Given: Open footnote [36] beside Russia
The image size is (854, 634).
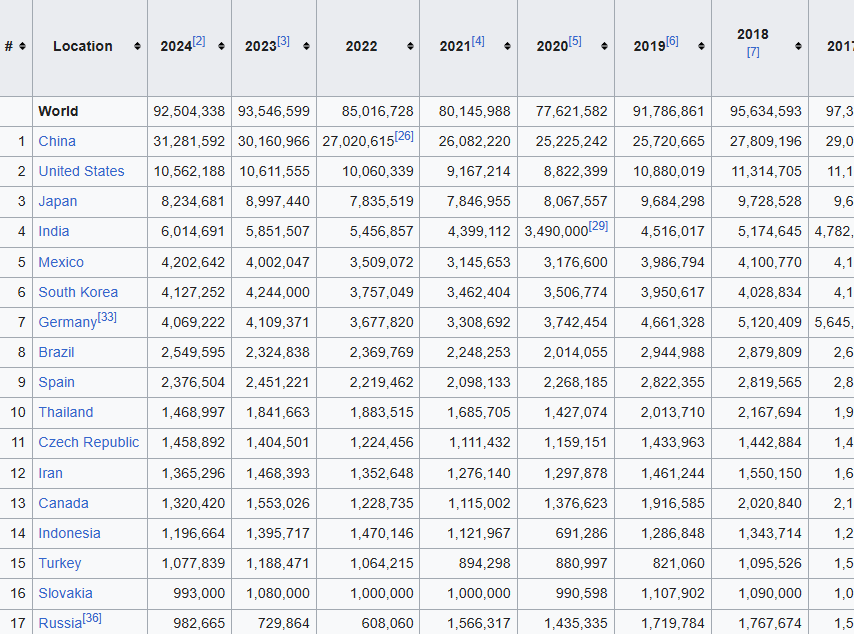Looking at the screenshot, I should [92, 618].
